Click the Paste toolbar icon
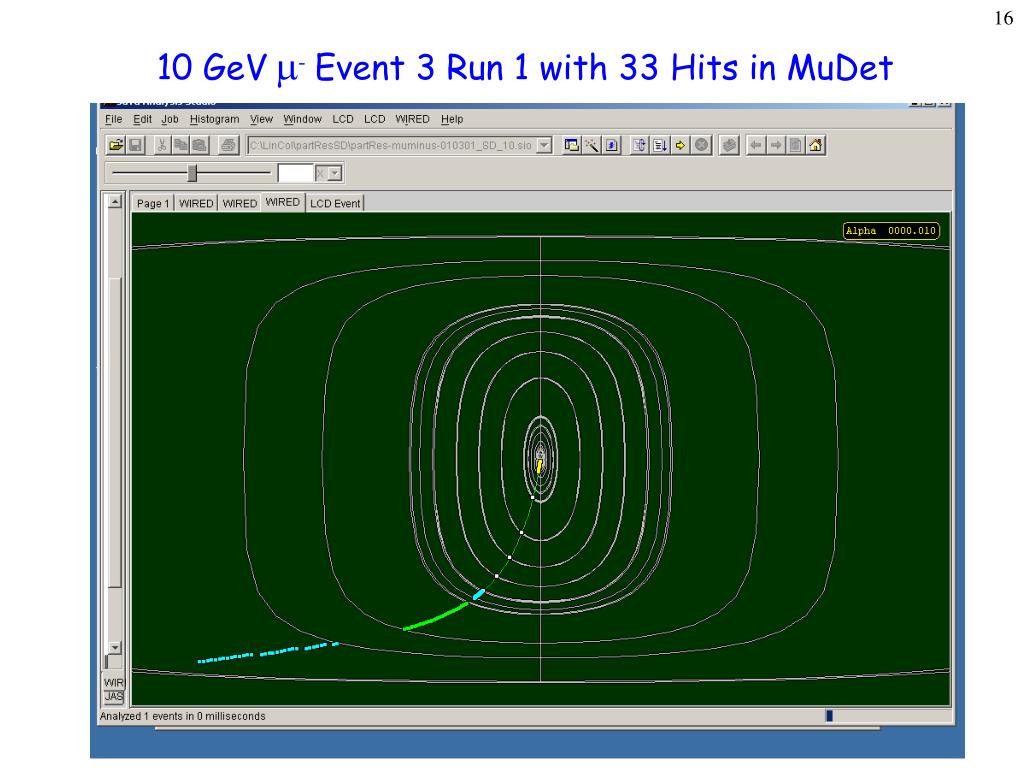1024x768 pixels. click(x=200, y=145)
